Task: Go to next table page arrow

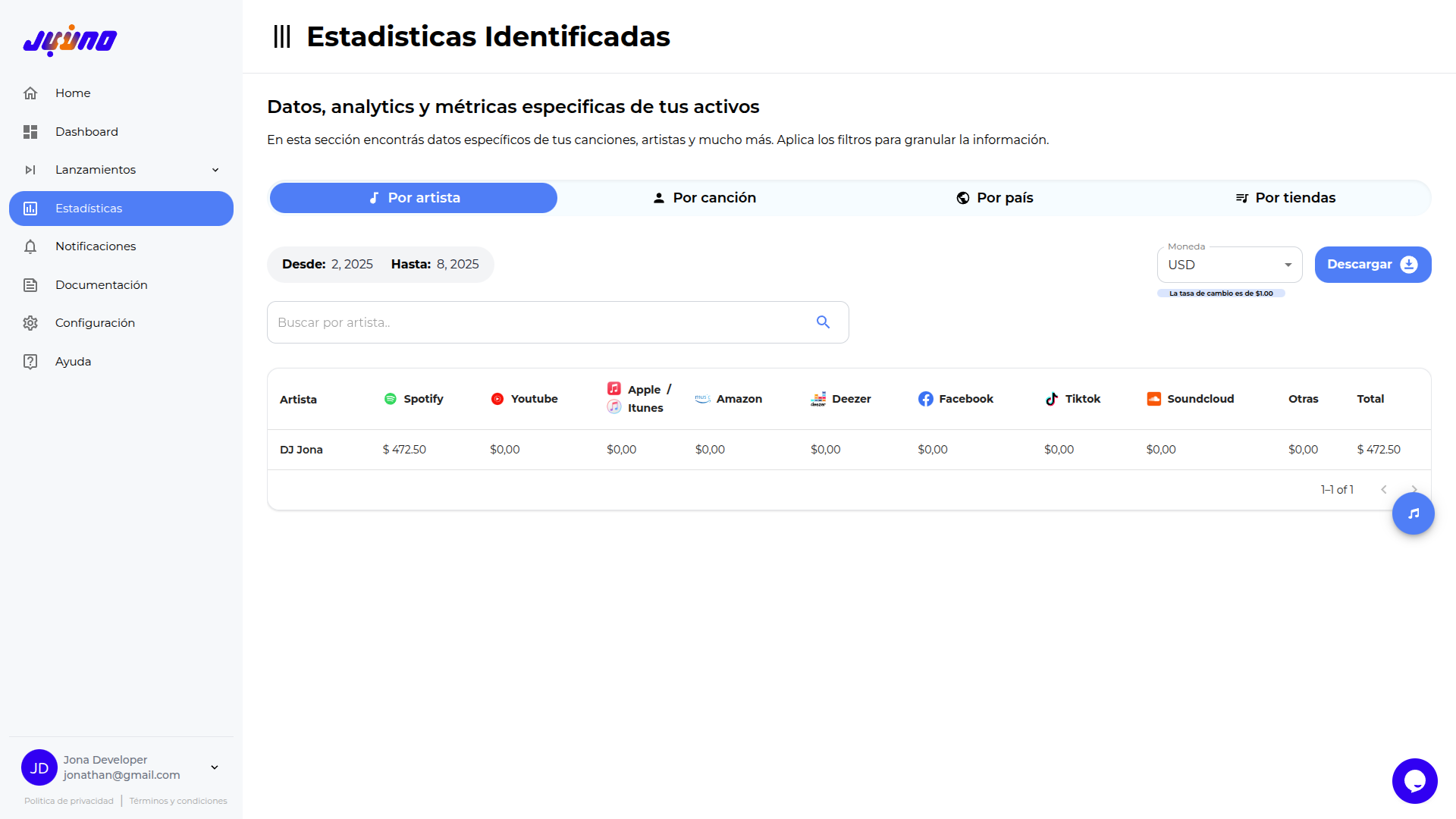Action: coord(1414,490)
